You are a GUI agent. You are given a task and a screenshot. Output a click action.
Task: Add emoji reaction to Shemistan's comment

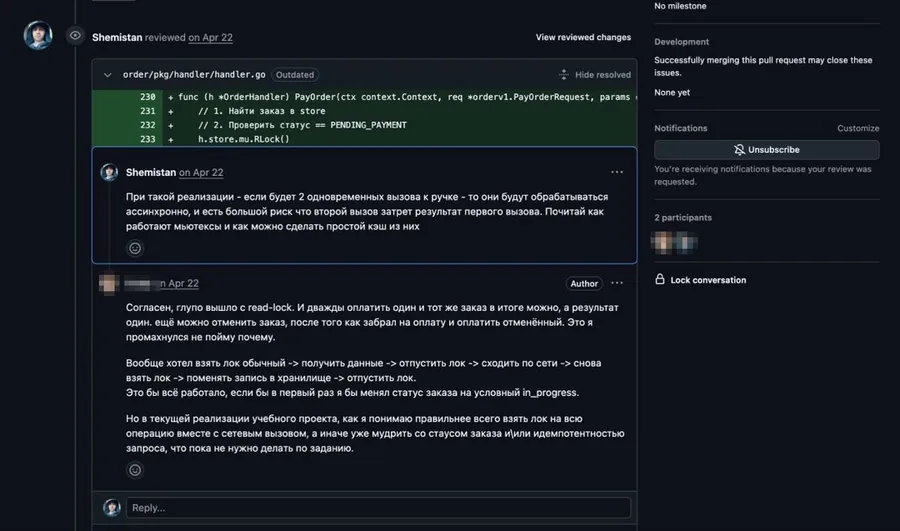(x=135, y=248)
